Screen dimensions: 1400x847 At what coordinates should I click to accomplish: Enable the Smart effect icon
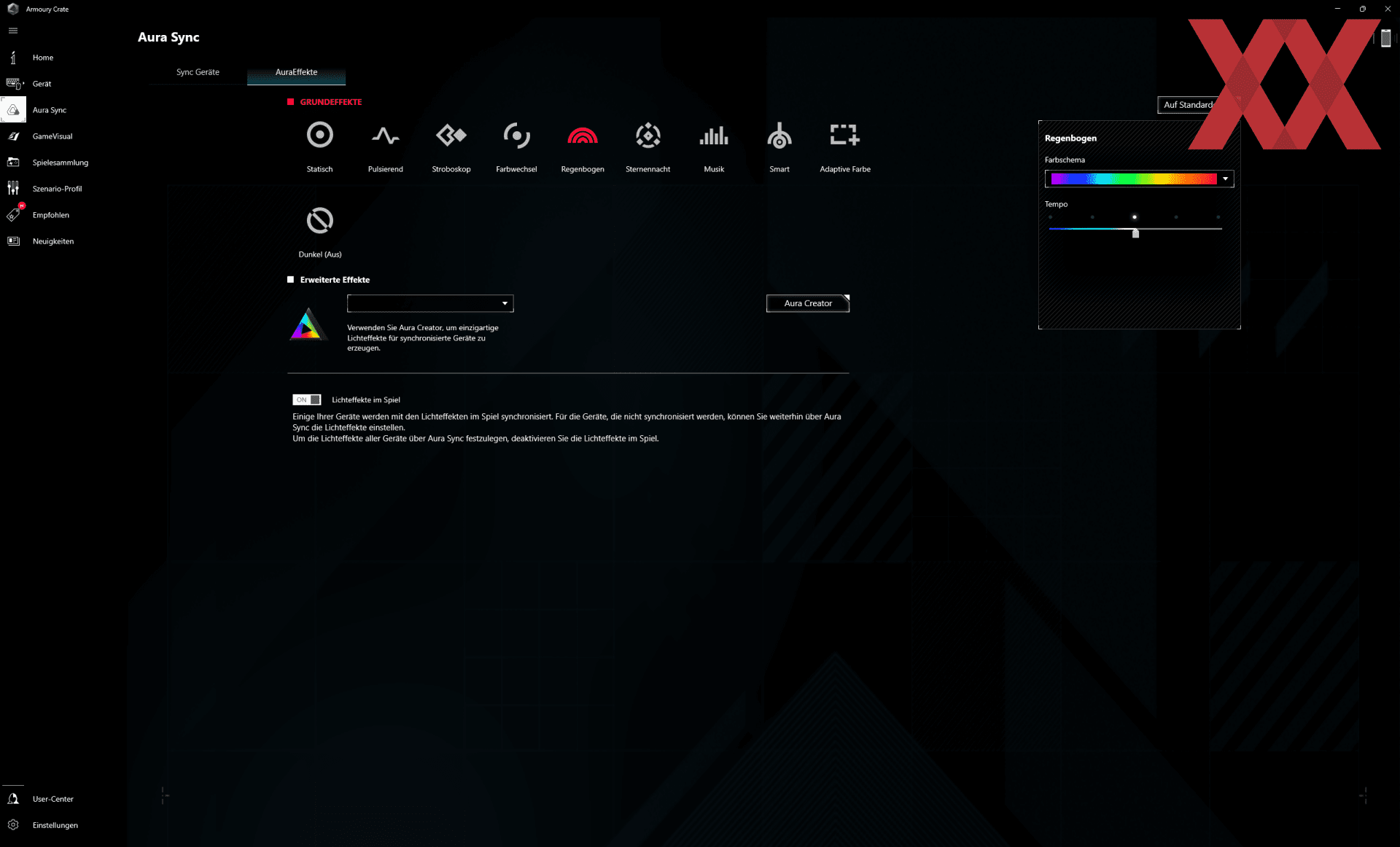pyautogui.click(x=779, y=136)
